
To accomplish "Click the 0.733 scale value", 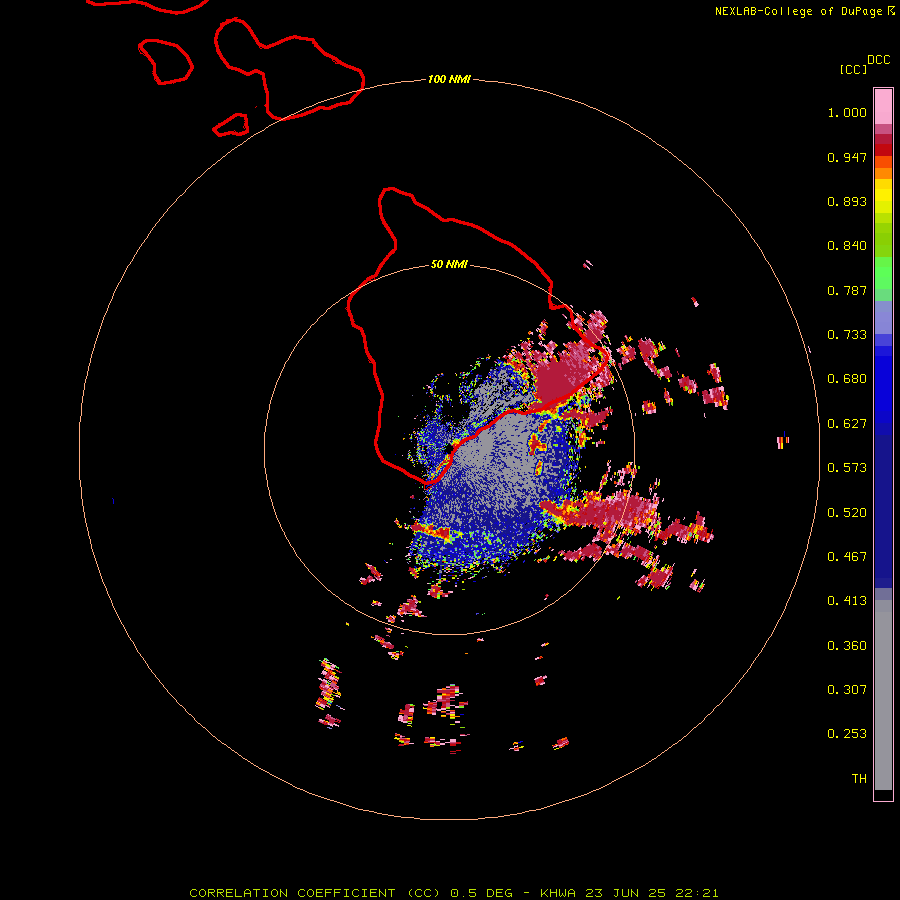I will tap(847, 335).
